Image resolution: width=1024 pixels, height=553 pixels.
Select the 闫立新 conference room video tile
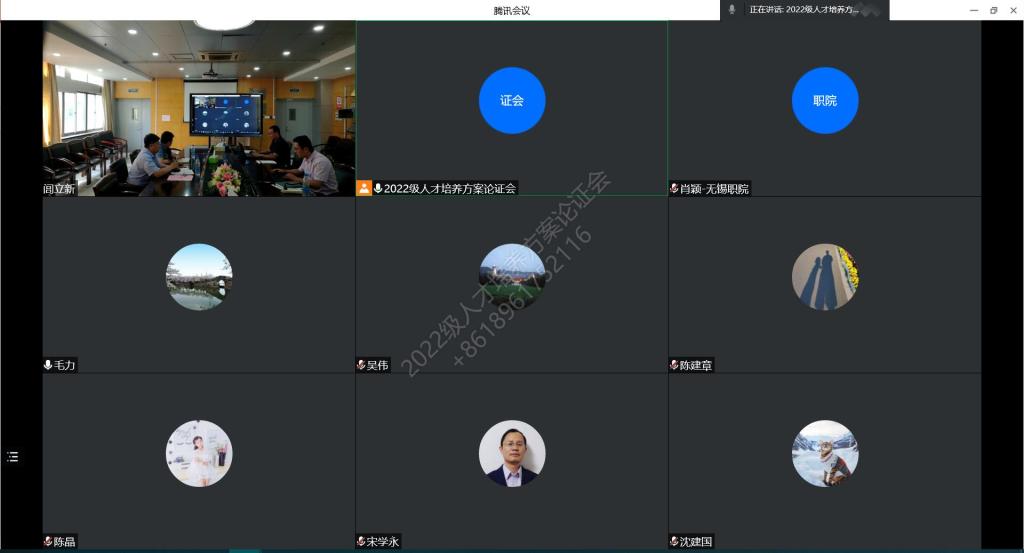point(198,108)
